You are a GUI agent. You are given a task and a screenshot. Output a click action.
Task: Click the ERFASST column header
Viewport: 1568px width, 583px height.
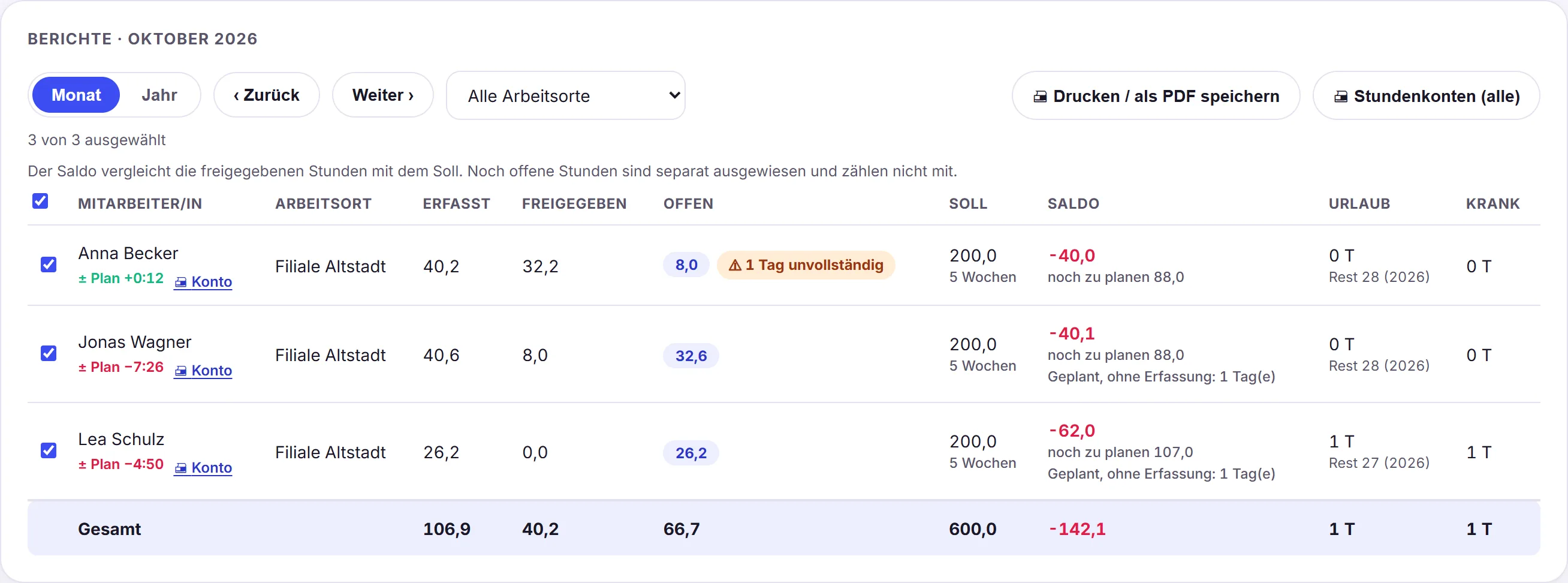pyautogui.click(x=457, y=203)
